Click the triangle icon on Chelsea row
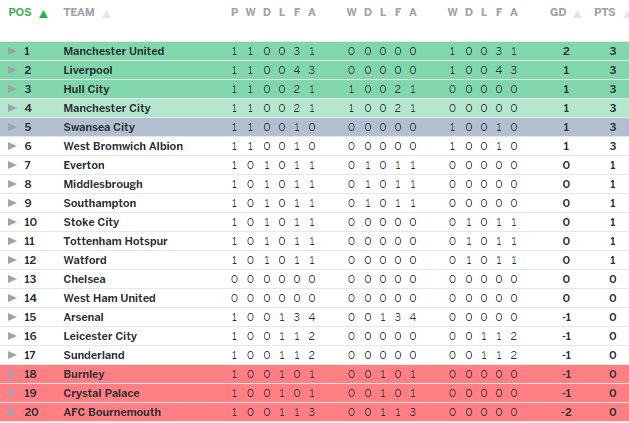629x423 pixels. (12, 279)
